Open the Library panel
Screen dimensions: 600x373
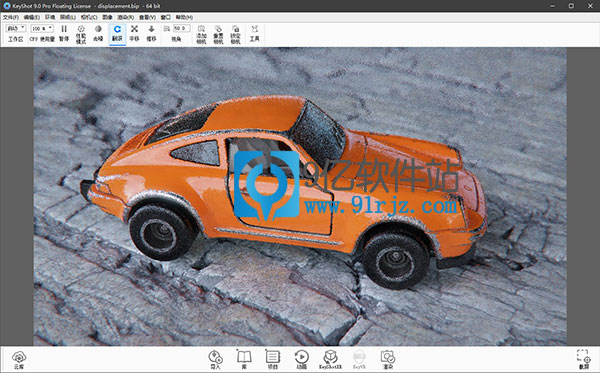click(244, 360)
